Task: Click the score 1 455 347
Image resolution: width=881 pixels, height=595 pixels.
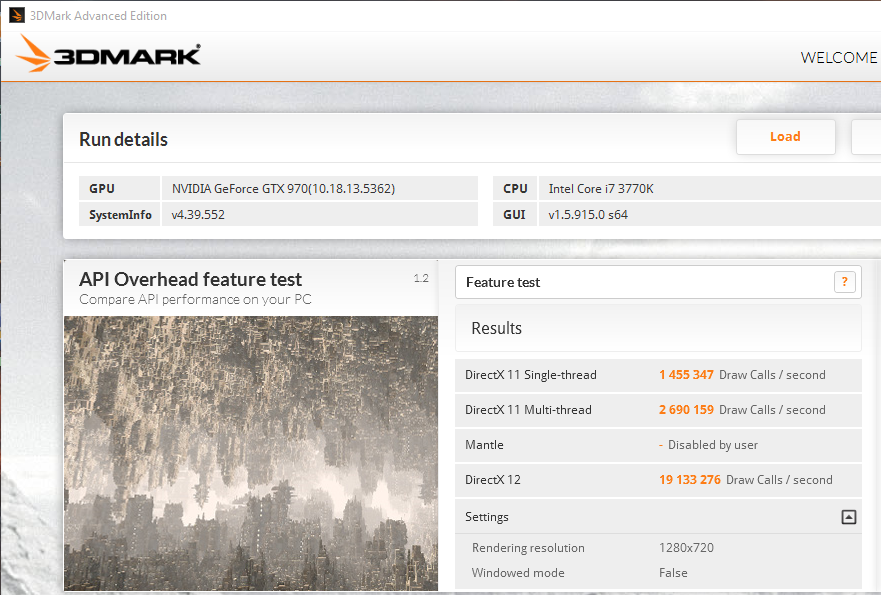Action: tap(686, 375)
